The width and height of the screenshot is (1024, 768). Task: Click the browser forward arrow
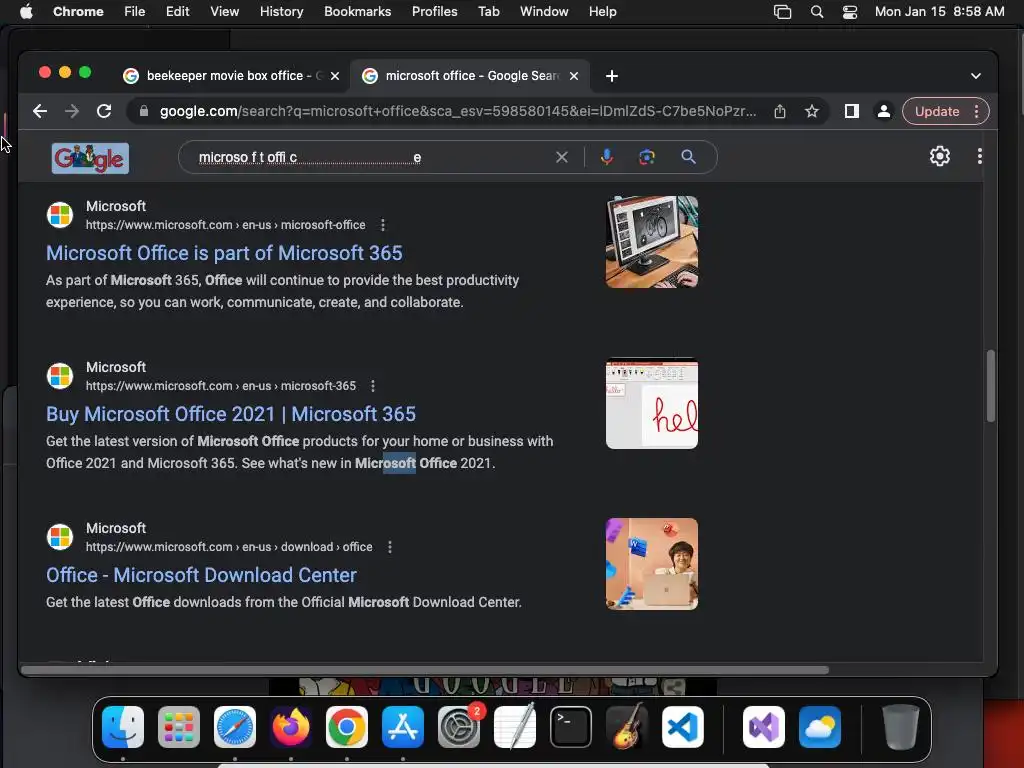pos(72,111)
